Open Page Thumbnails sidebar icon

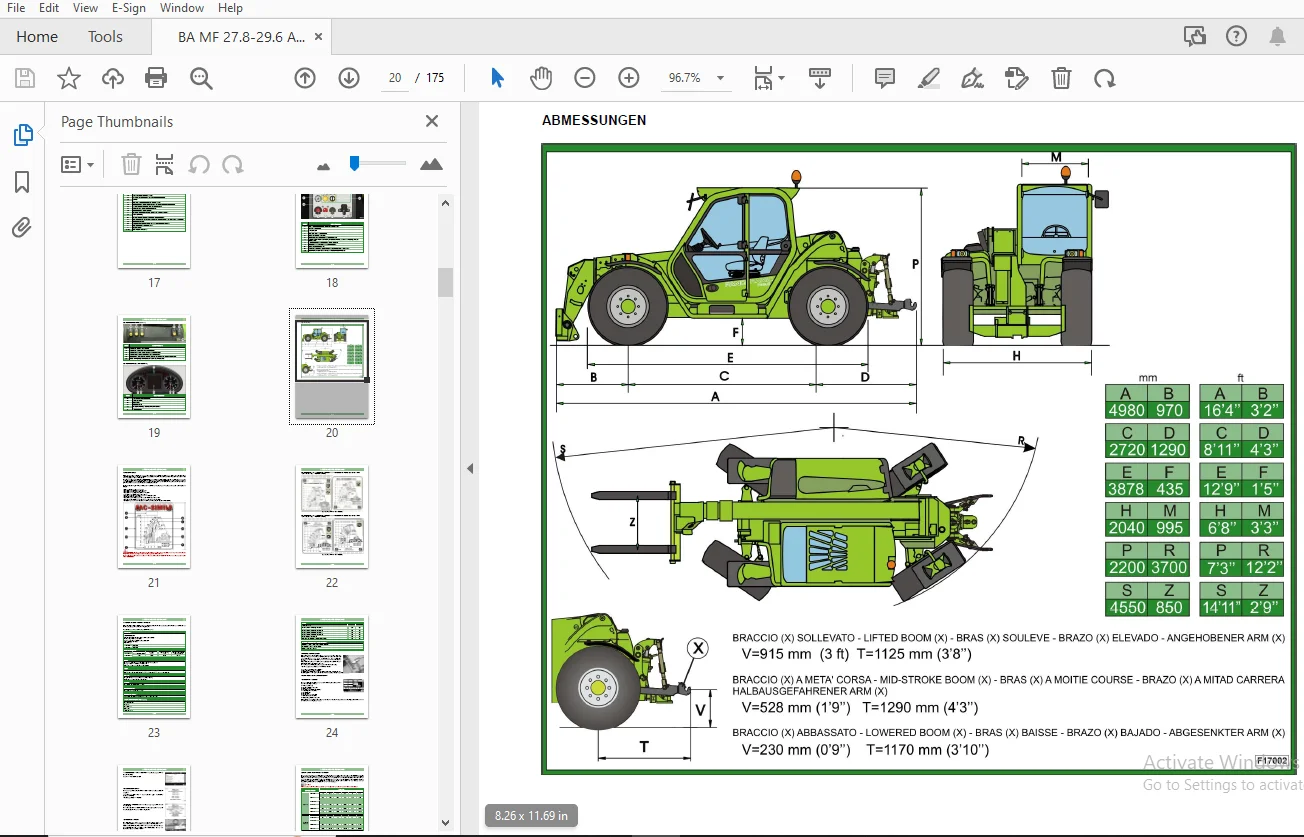coord(22,135)
